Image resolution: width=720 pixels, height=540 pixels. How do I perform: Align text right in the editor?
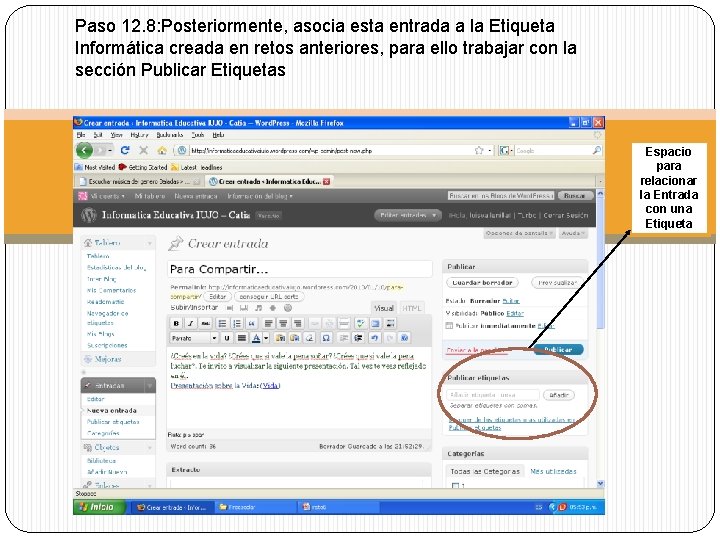(x=298, y=324)
